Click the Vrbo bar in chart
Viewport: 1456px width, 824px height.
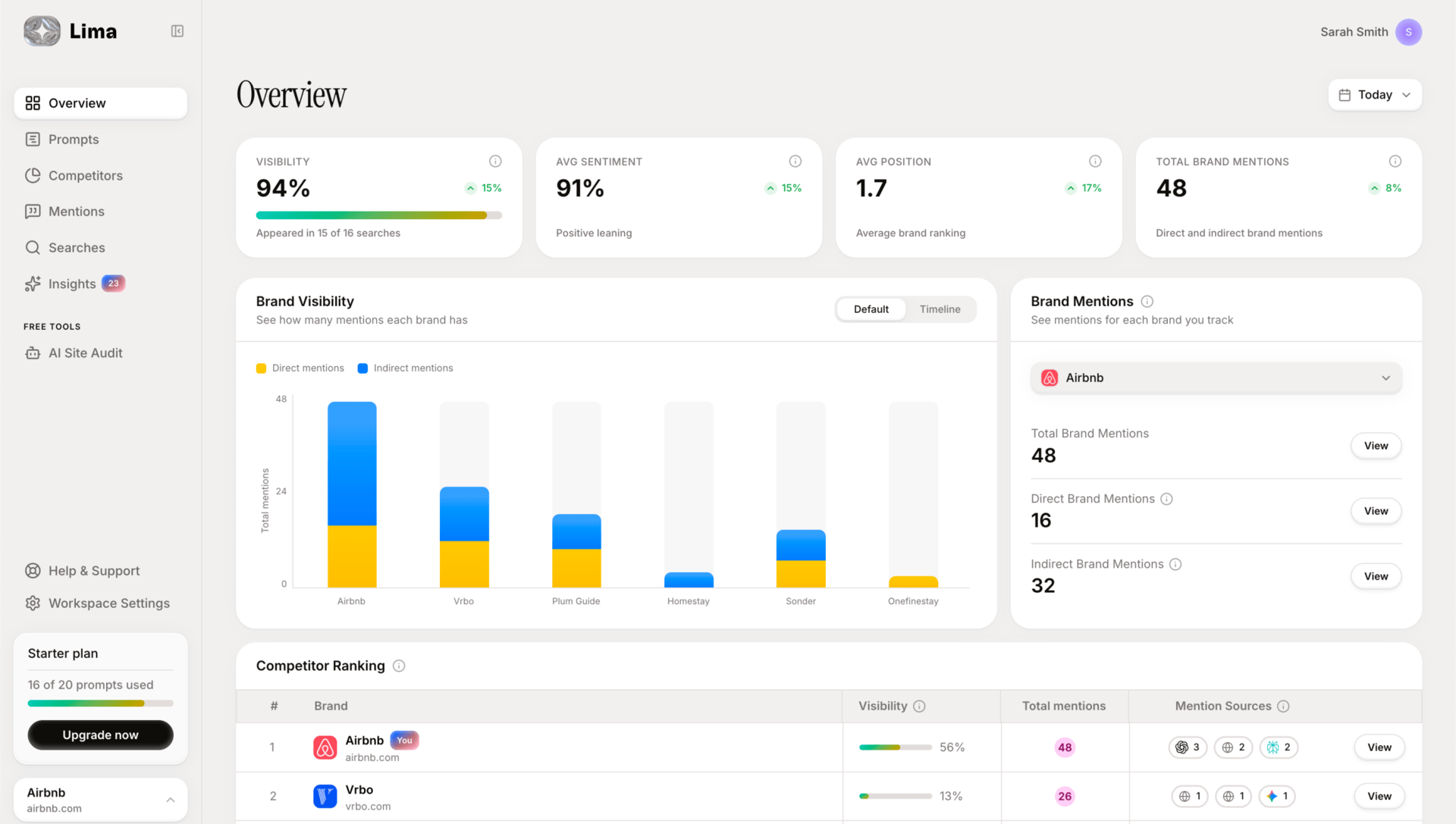click(464, 537)
